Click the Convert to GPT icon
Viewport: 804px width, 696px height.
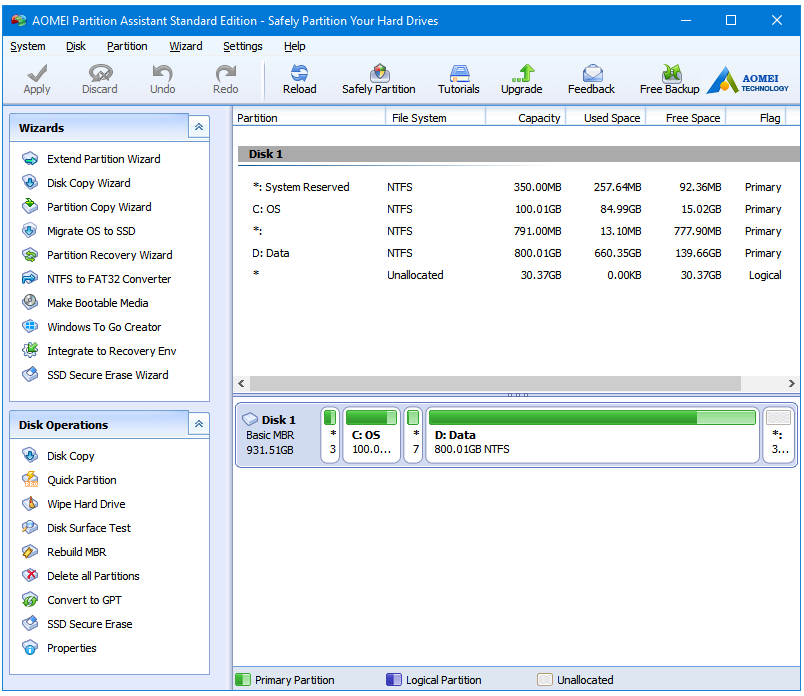click(x=30, y=600)
